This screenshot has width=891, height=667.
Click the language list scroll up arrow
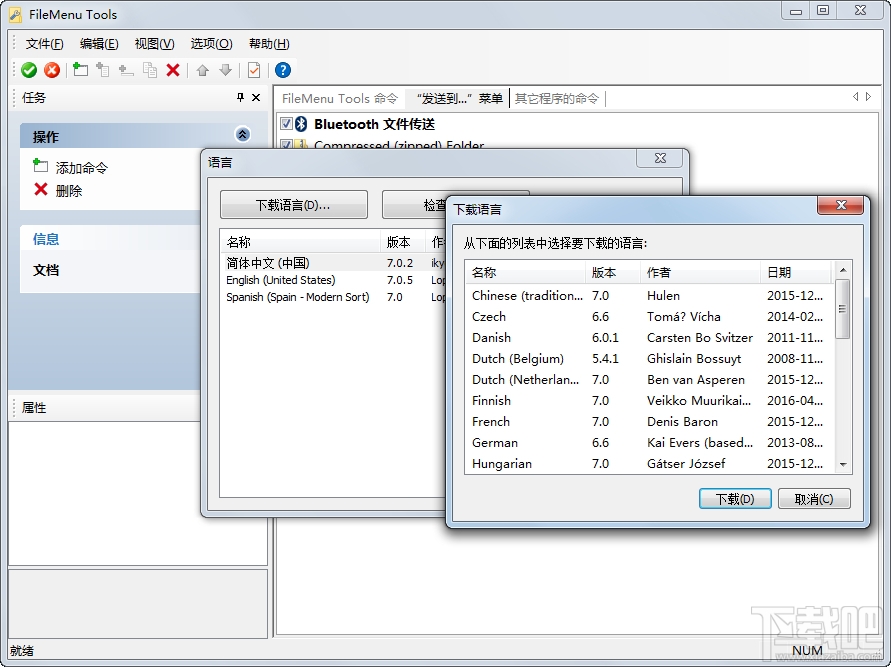[843, 270]
